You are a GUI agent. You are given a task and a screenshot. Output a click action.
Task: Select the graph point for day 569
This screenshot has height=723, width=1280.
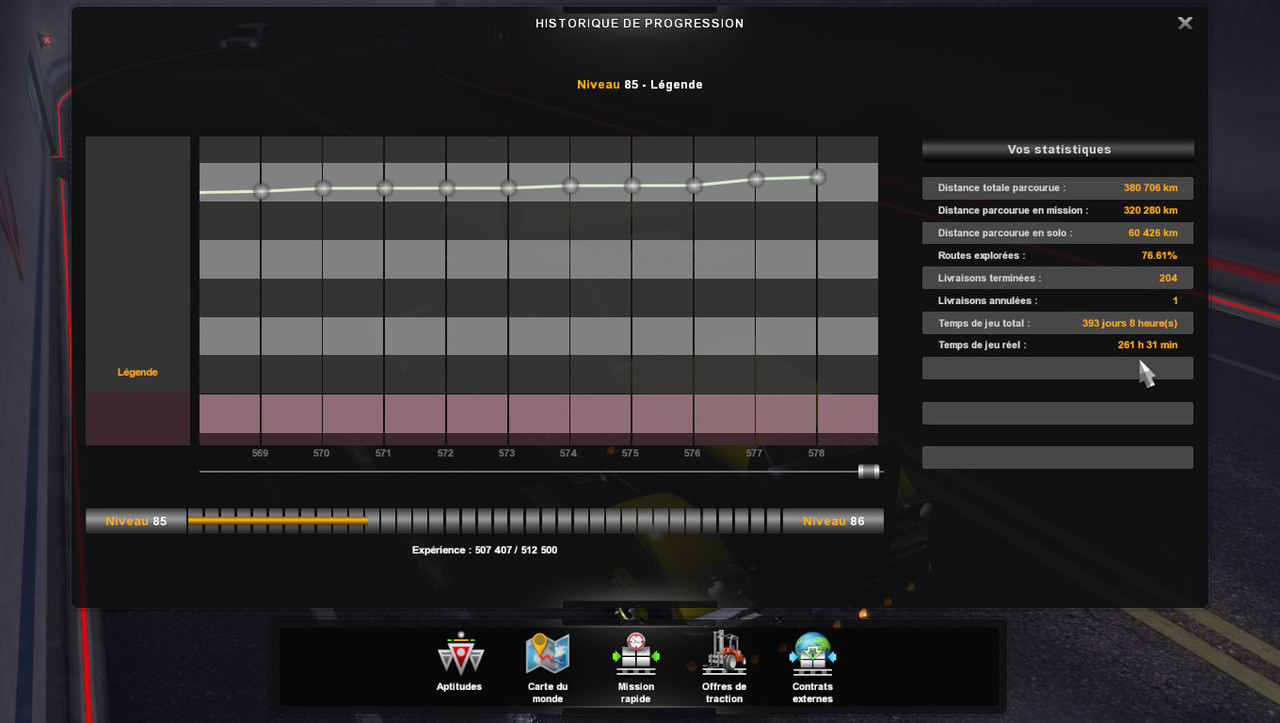click(261, 191)
